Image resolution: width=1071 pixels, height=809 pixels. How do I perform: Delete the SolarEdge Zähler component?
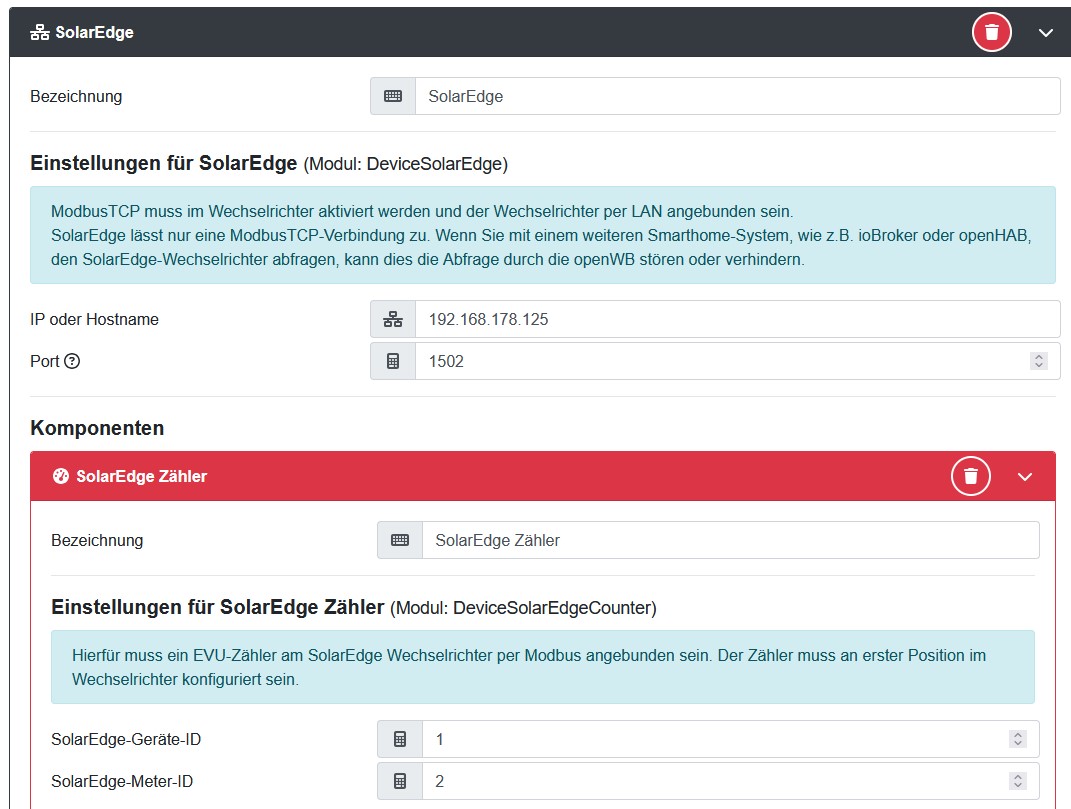point(970,476)
